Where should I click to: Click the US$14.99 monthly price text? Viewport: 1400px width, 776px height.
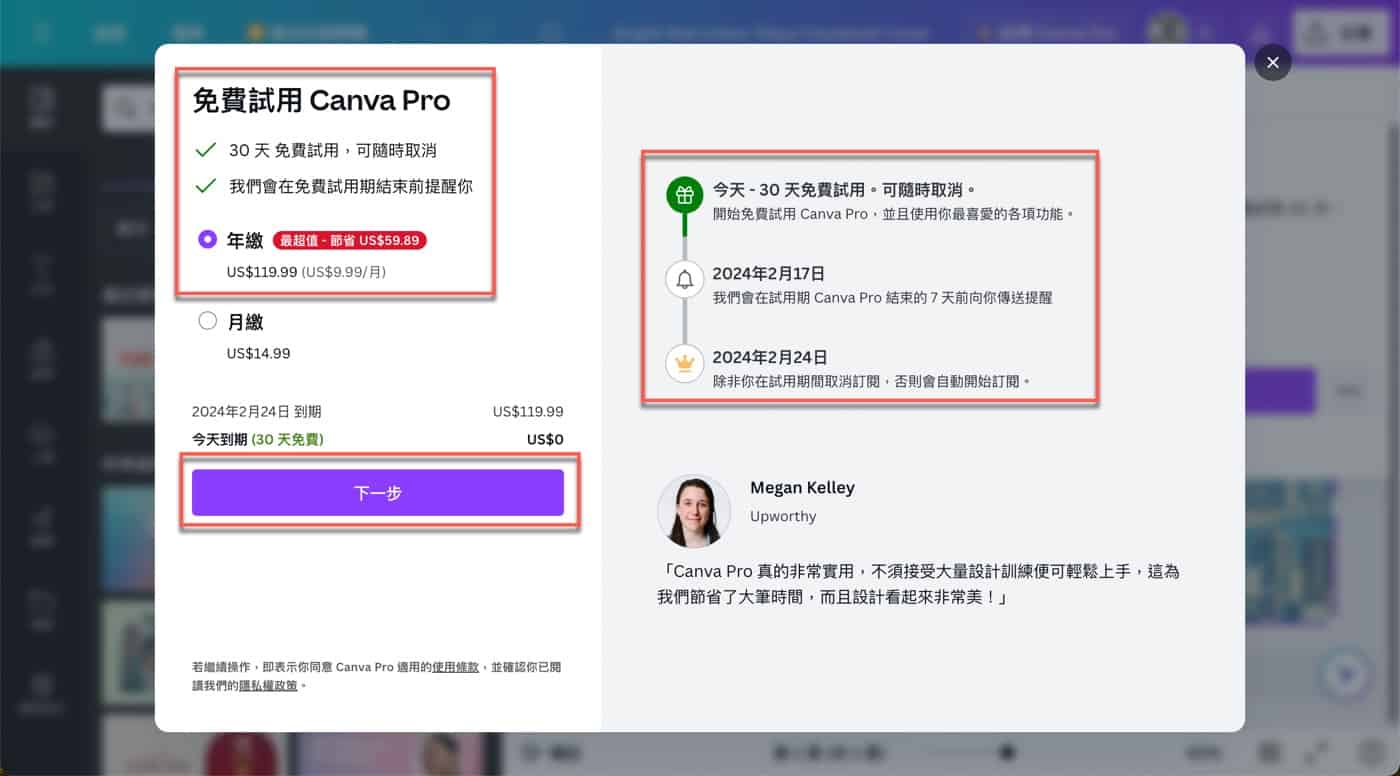tap(258, 353)
